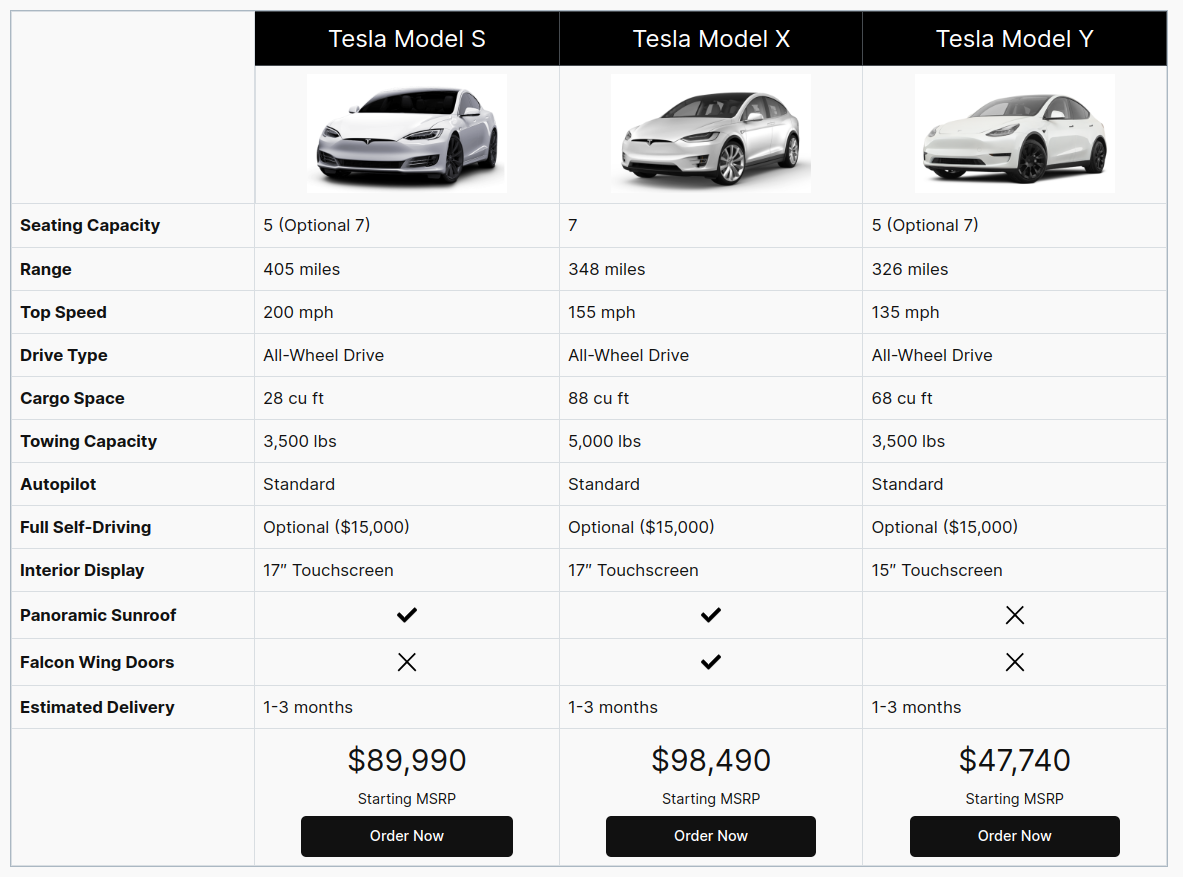Select the Tesla Model S column header

407,39
